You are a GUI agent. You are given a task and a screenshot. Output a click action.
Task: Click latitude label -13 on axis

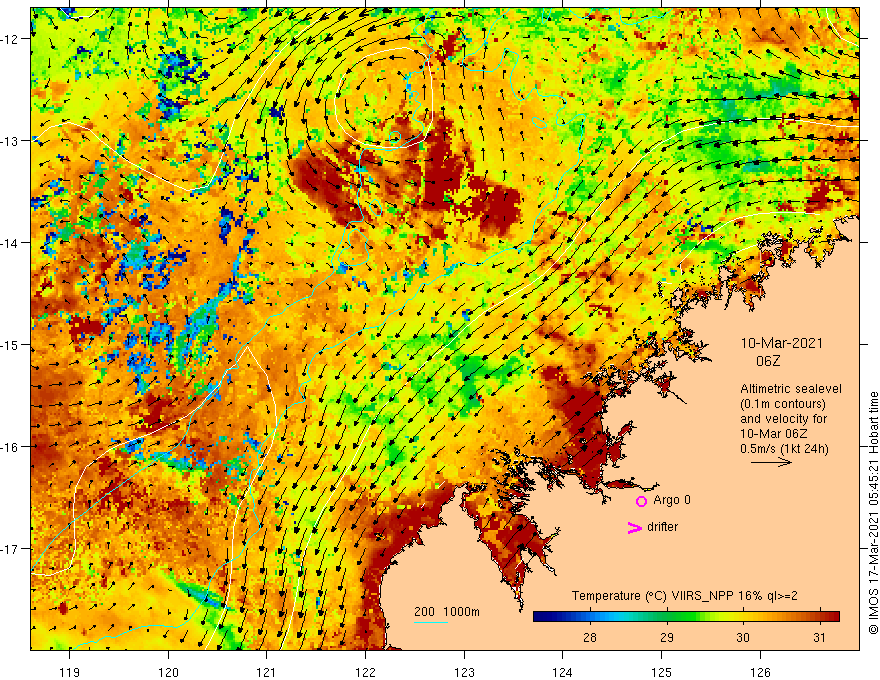[10, 141]
